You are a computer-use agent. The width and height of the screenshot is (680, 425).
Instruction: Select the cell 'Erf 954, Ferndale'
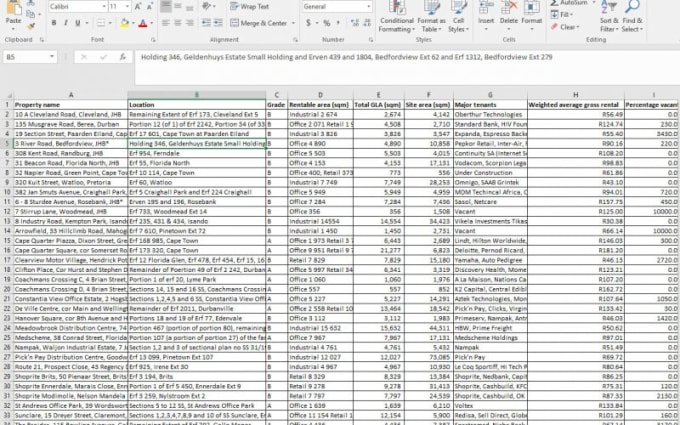point(197,153)
